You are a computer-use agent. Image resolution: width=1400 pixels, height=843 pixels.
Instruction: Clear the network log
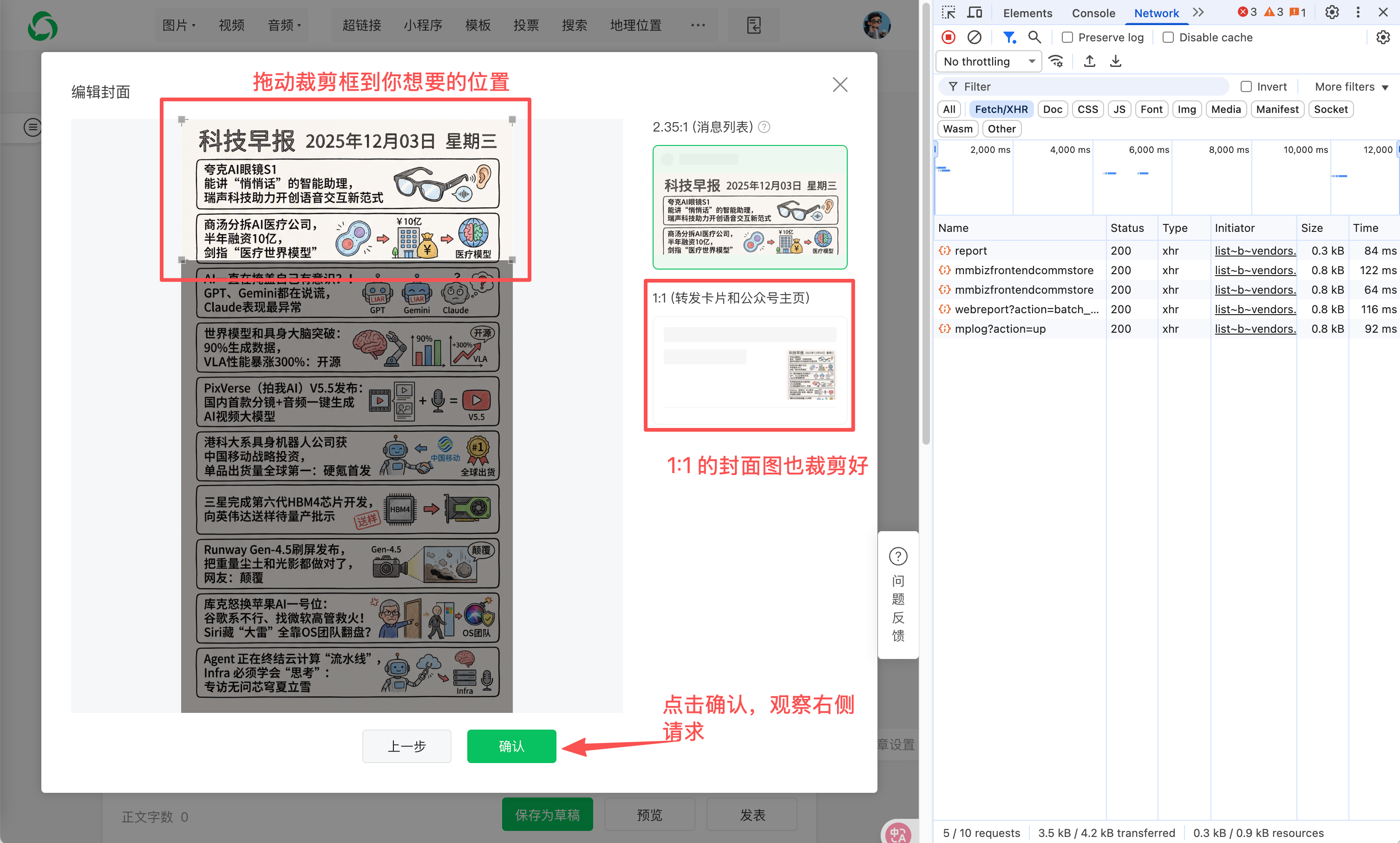[974, 38]
